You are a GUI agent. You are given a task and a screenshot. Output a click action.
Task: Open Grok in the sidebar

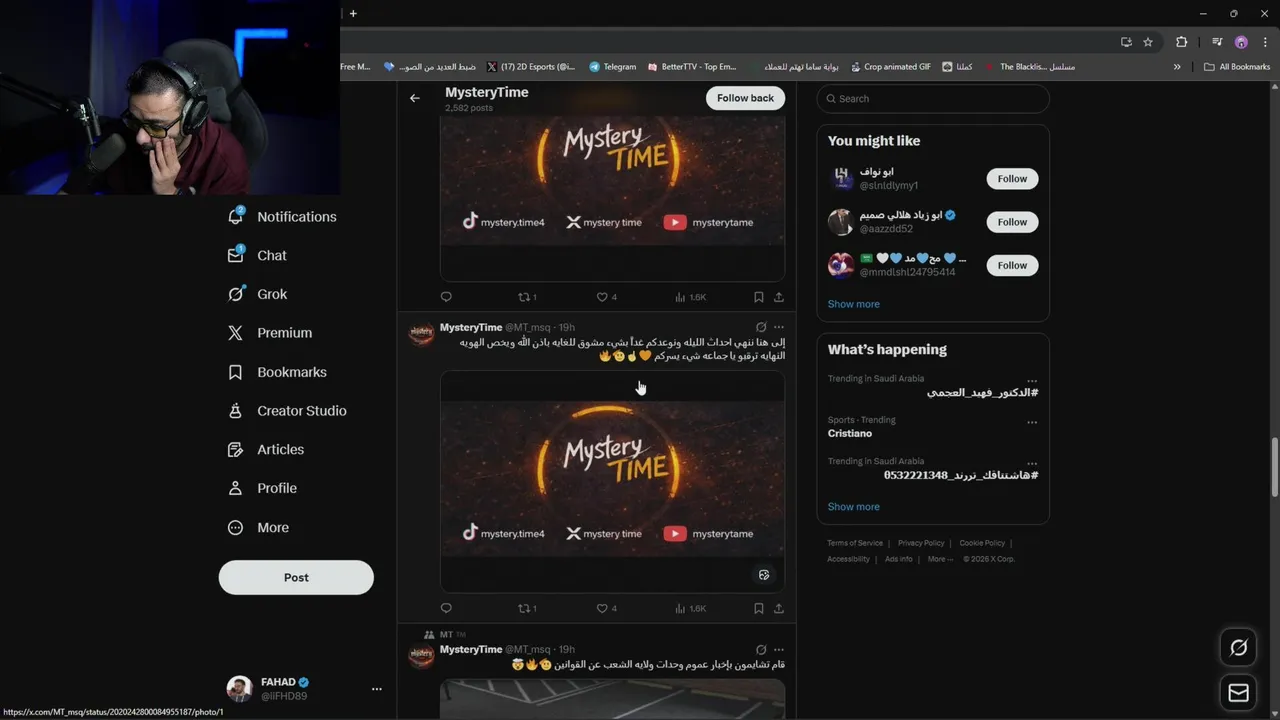(257, 294)
